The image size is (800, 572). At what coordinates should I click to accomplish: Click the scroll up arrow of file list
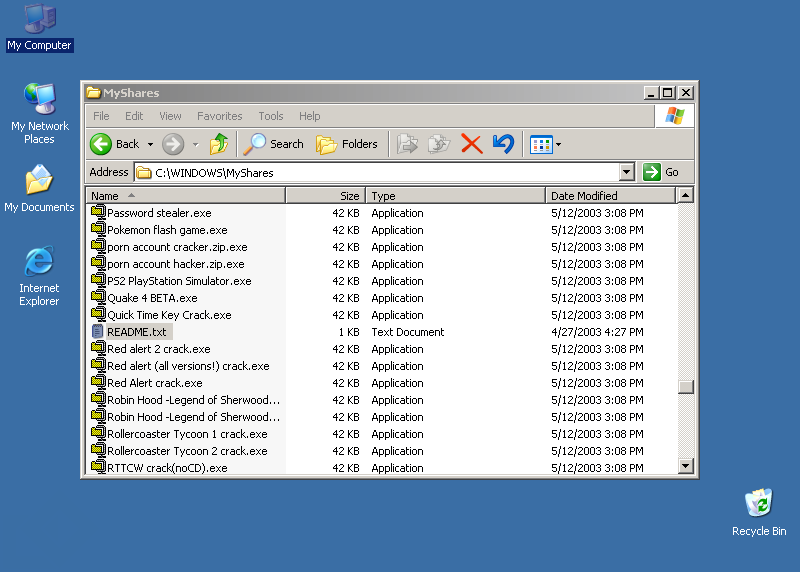(x=686, y=195)
